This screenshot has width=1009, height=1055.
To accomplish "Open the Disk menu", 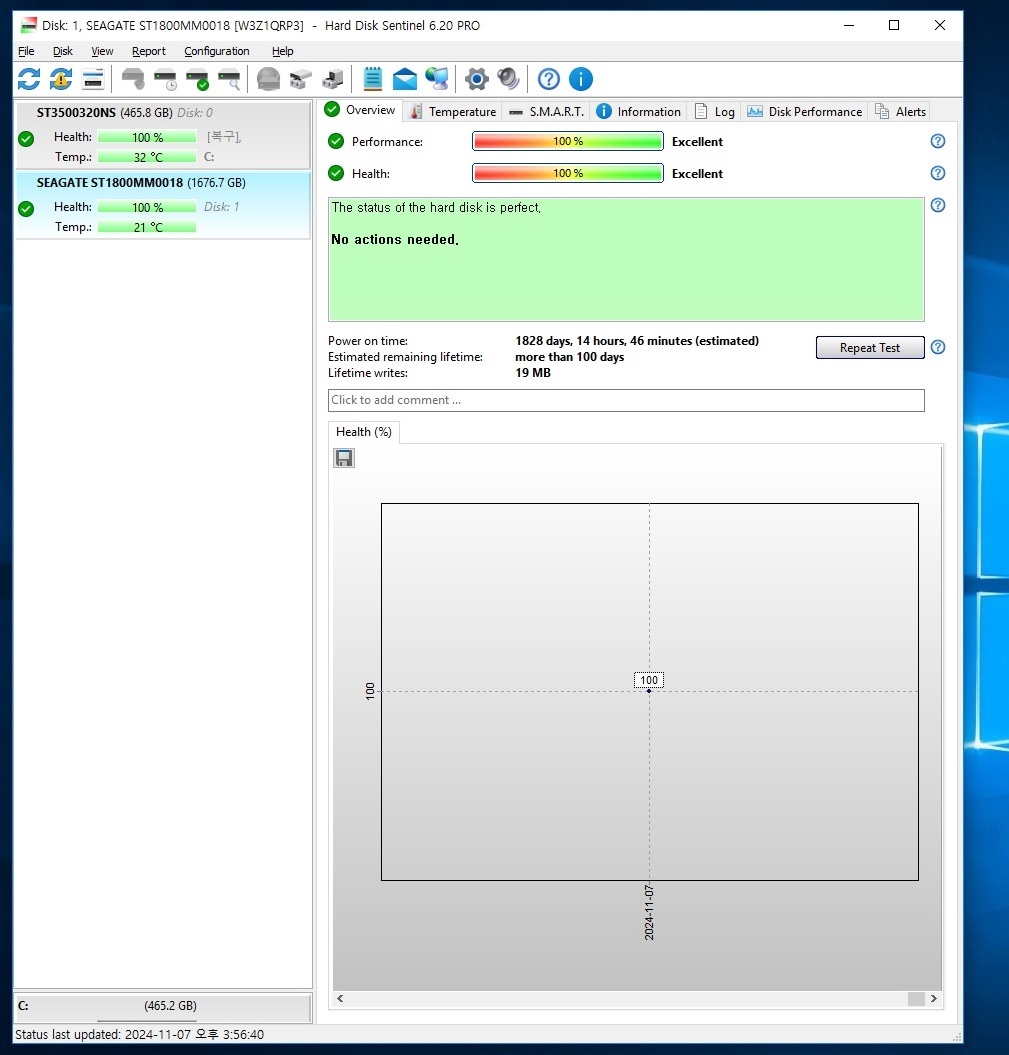I will coord(63,51).
